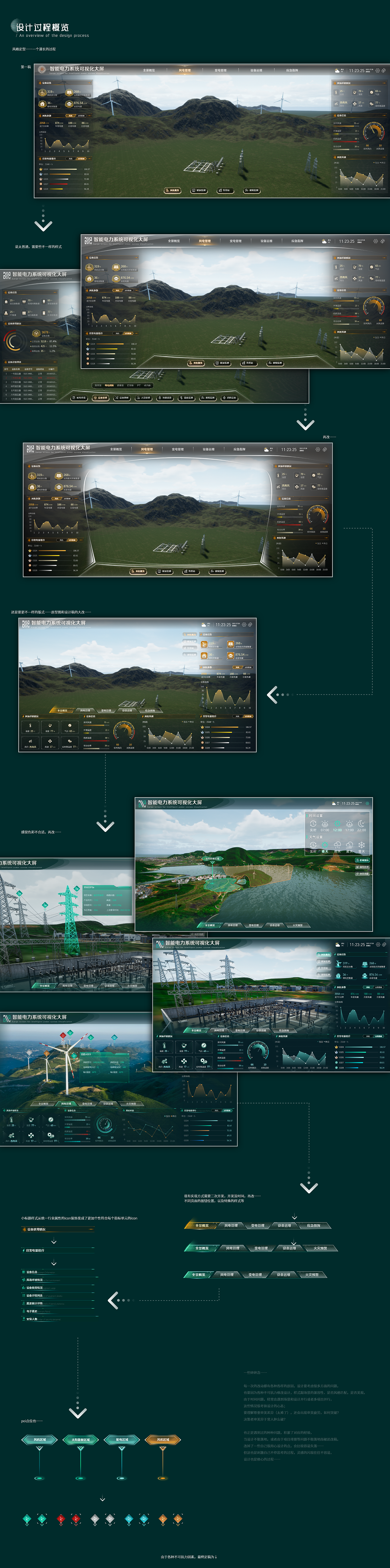Select the 太阳能板区域 POI label
The width and height of the screenshot is (390, 1568).
point(80,1439)
